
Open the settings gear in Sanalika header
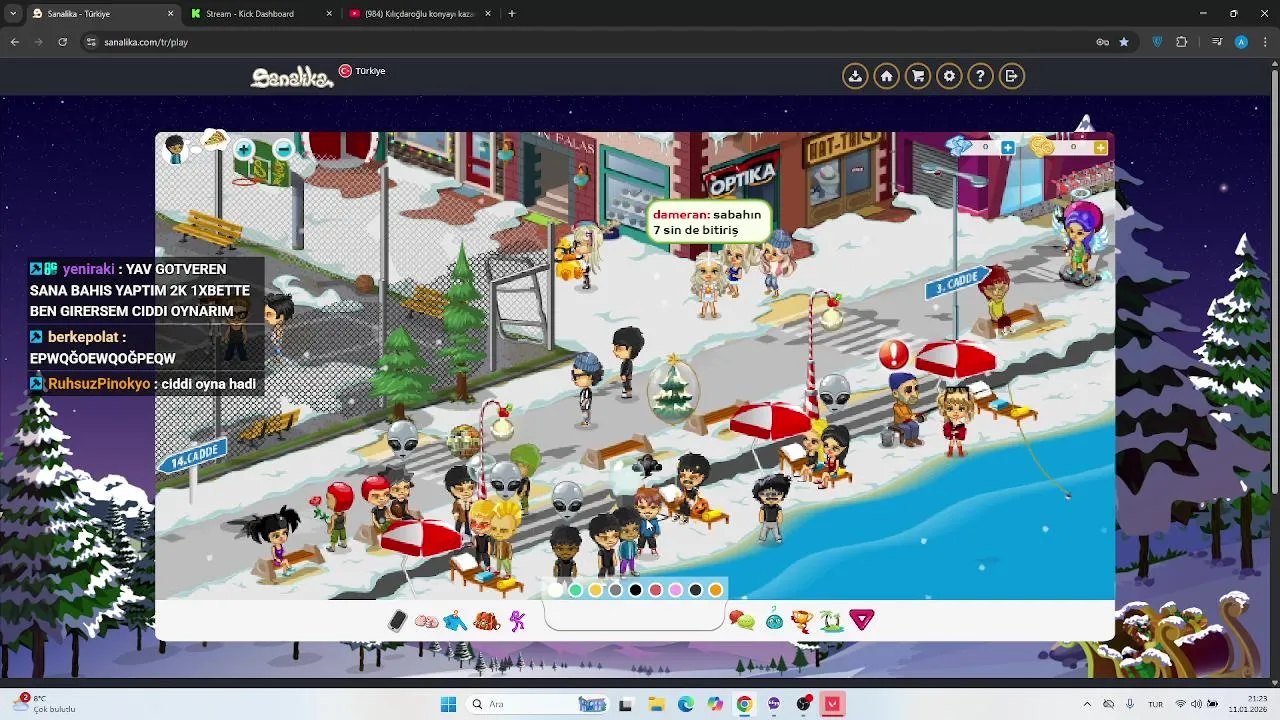tap(949, 76)
